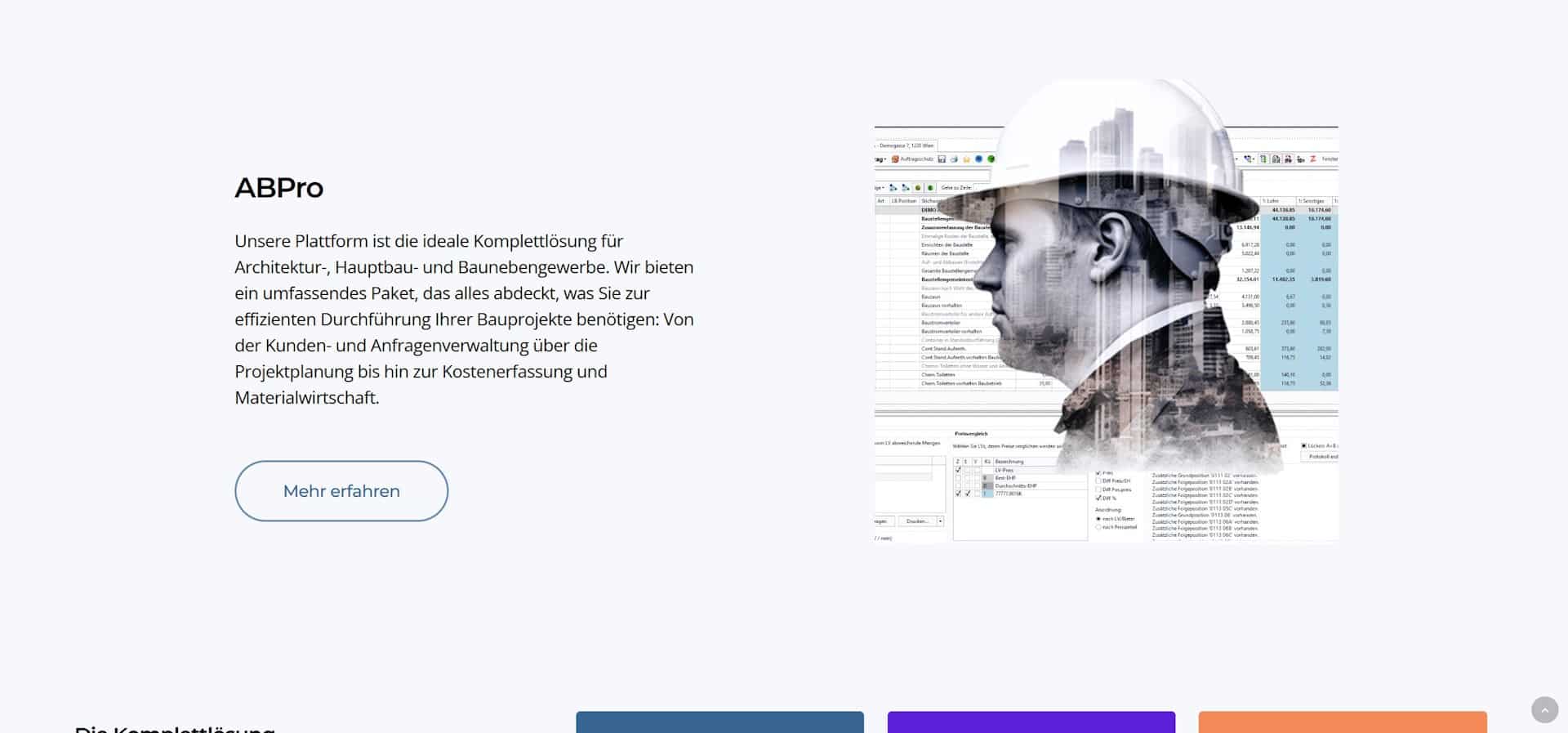This screenshot has height=733, width=1568.
Task: Click the scroll-to-top arrow button
Action: click(1544, 710)
